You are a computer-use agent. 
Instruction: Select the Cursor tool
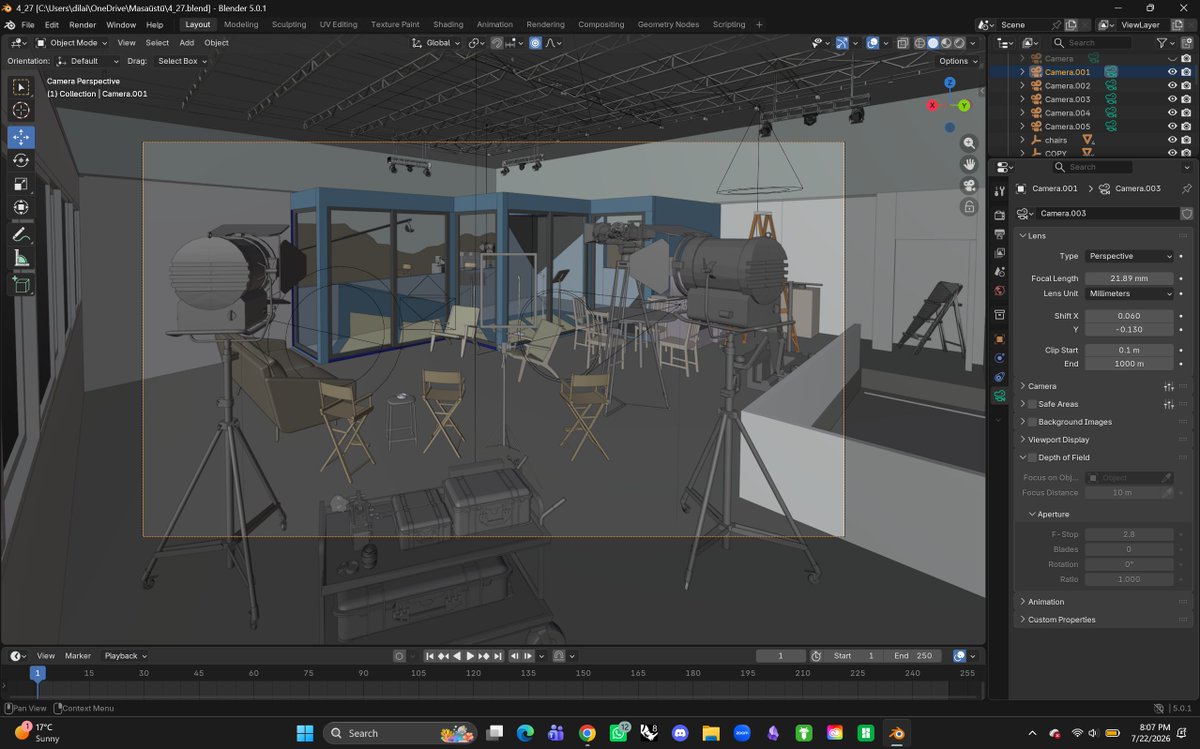pyautogui.click(x=21, y=110)
